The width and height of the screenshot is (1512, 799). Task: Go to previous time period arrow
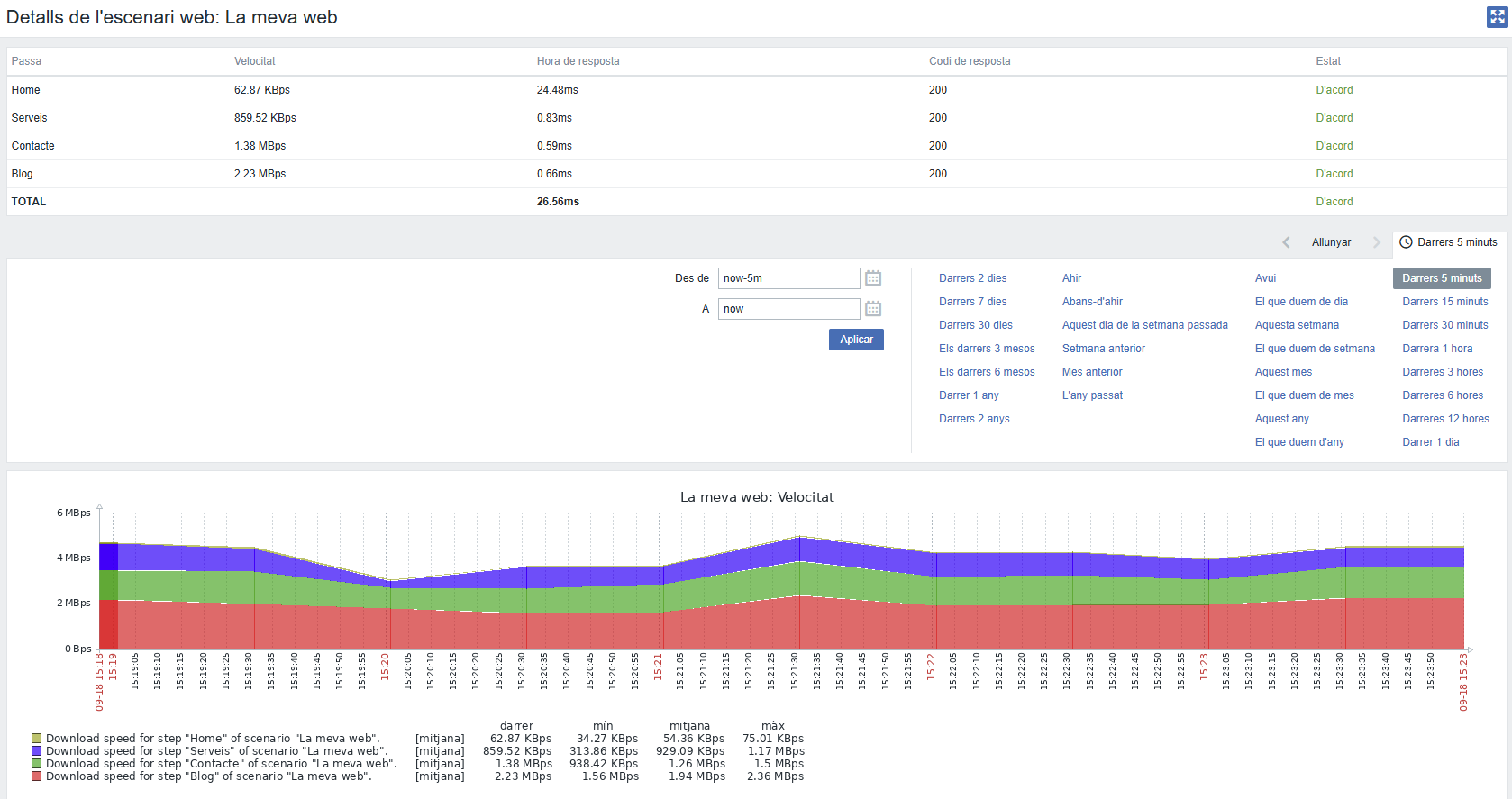pos(1286,242)
